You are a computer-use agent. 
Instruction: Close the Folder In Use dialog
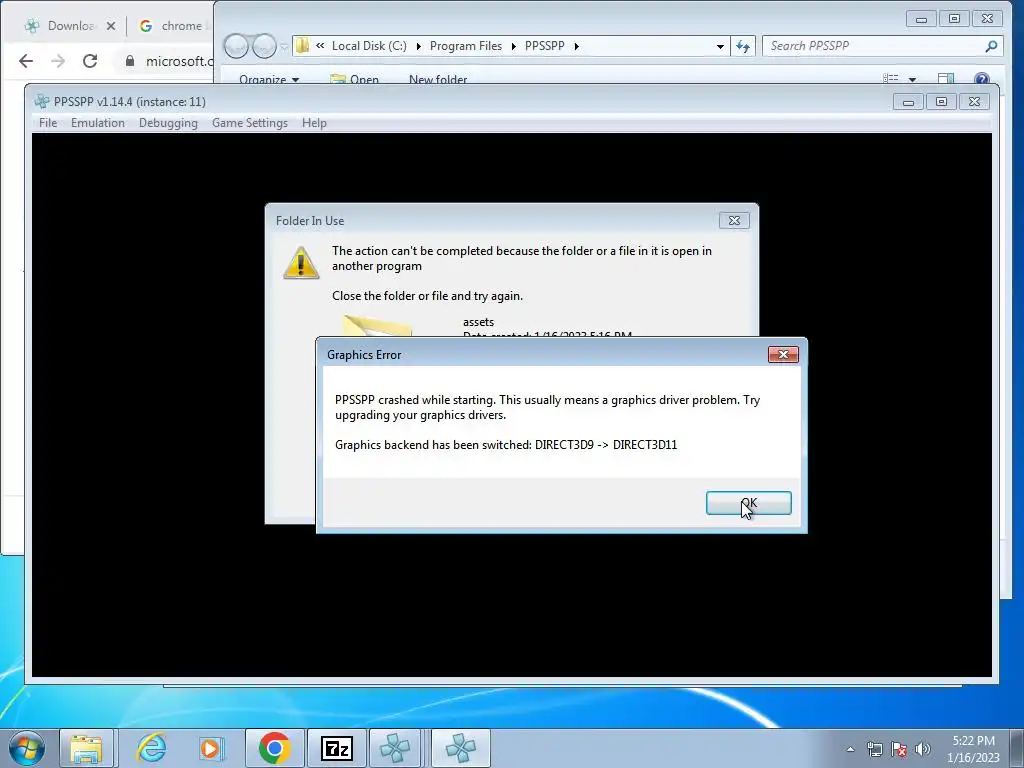[734, 221]
